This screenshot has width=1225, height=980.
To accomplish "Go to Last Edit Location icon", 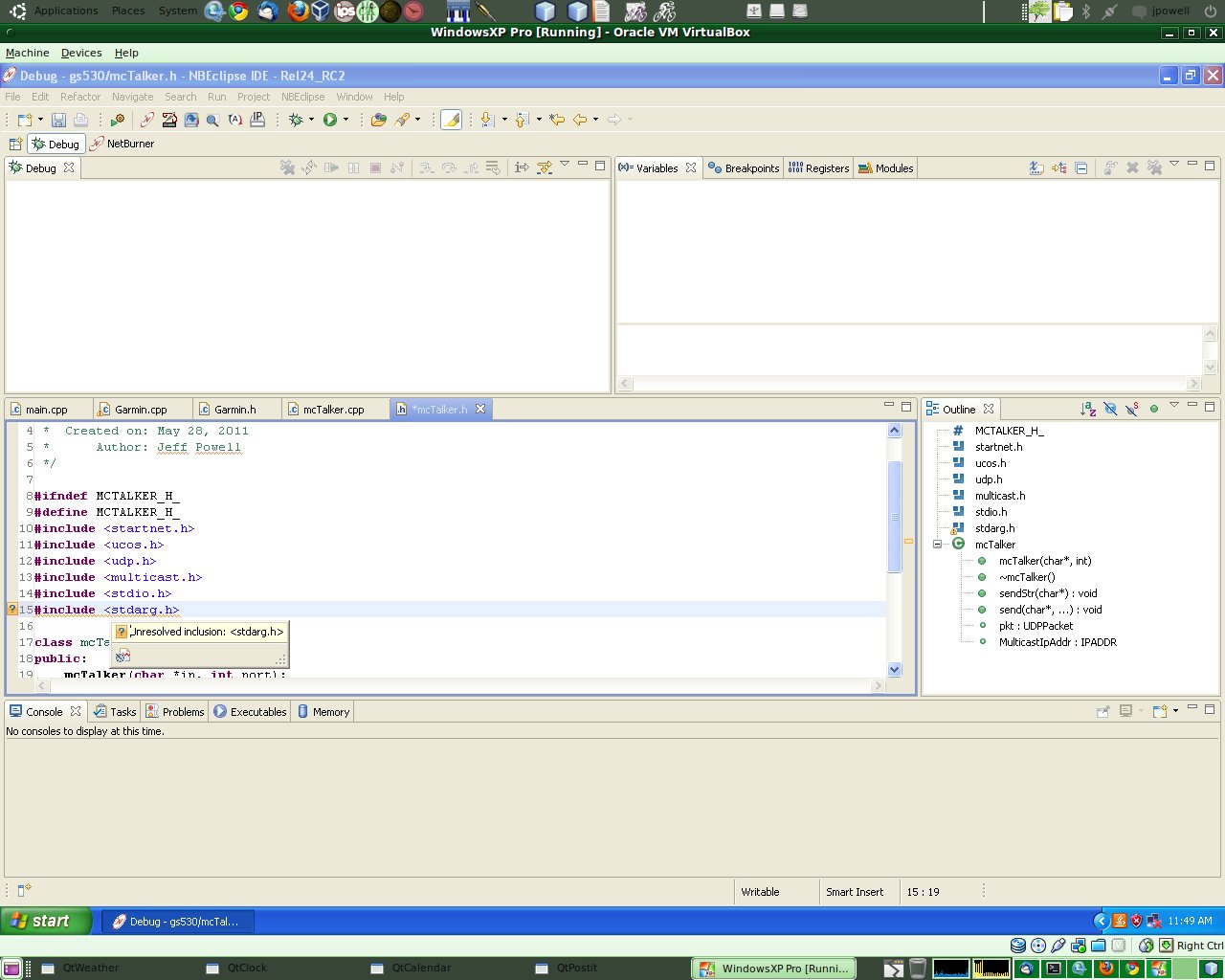I will coord(557,120).
